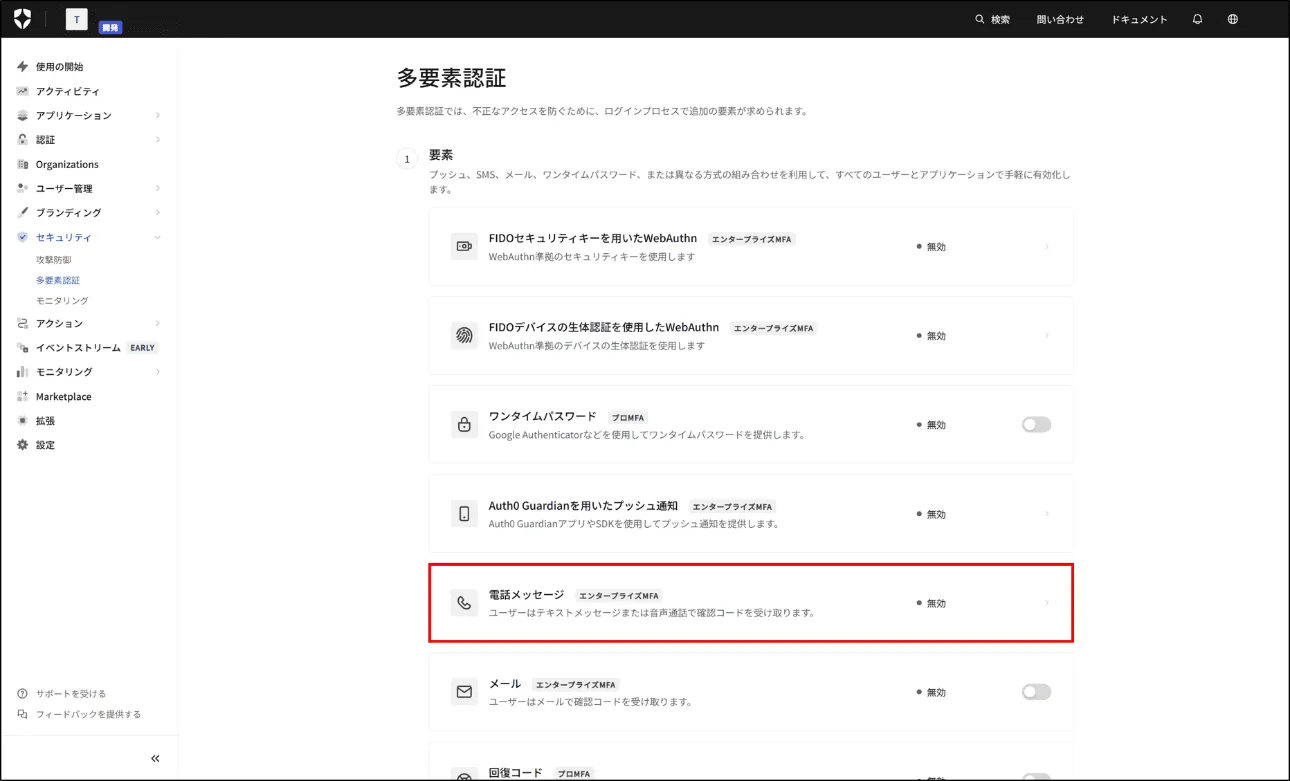Expand the ユーザー管理 sidebar menu
The image size is (1290, 781).
click(157, 188)
